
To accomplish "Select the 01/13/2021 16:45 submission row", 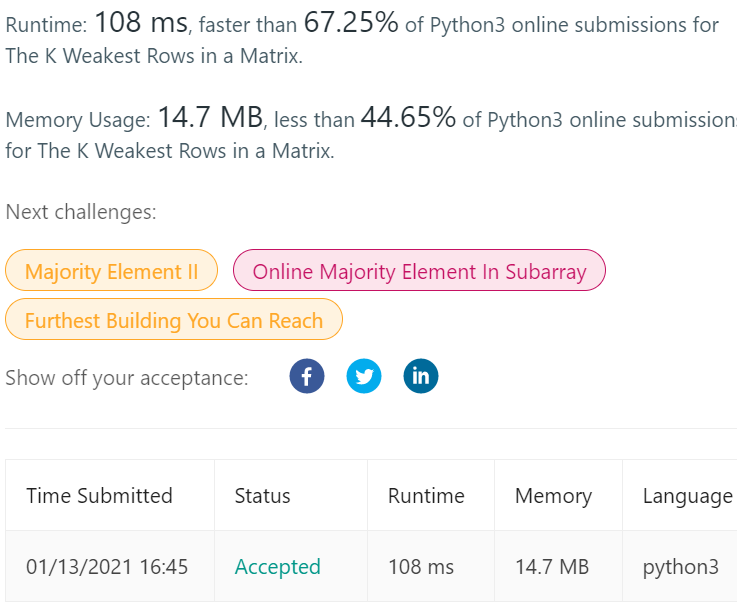I will tap(107, 567).
